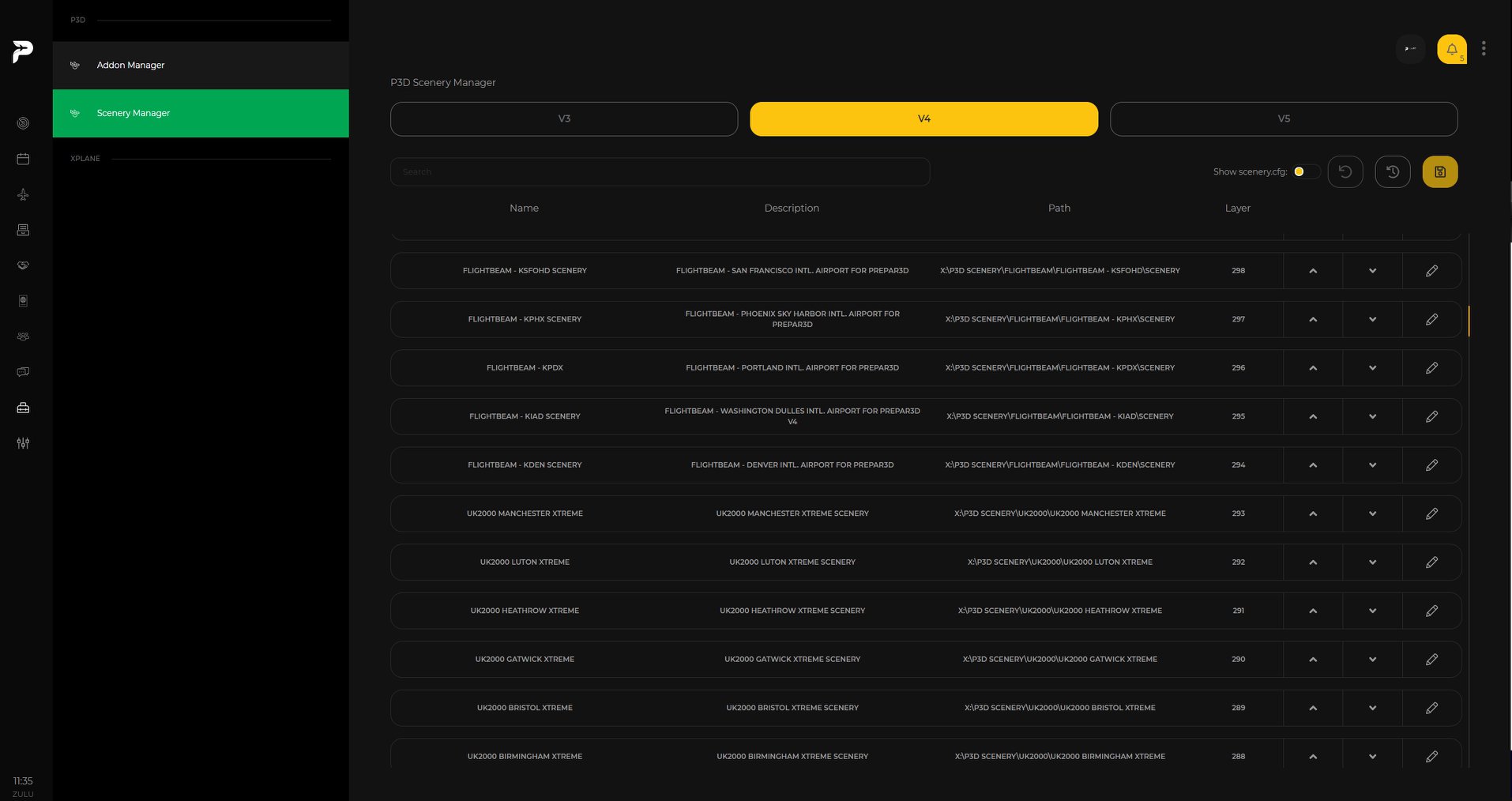The height and width of the screenshot is (801, 1512).
Task: Move Flightbeam KDEN Scenery down one layer
Action: [x=1372, y=465]
